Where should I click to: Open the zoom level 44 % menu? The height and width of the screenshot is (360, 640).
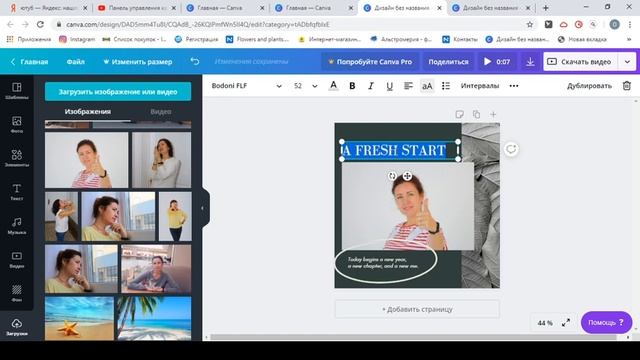coord(545,323)
